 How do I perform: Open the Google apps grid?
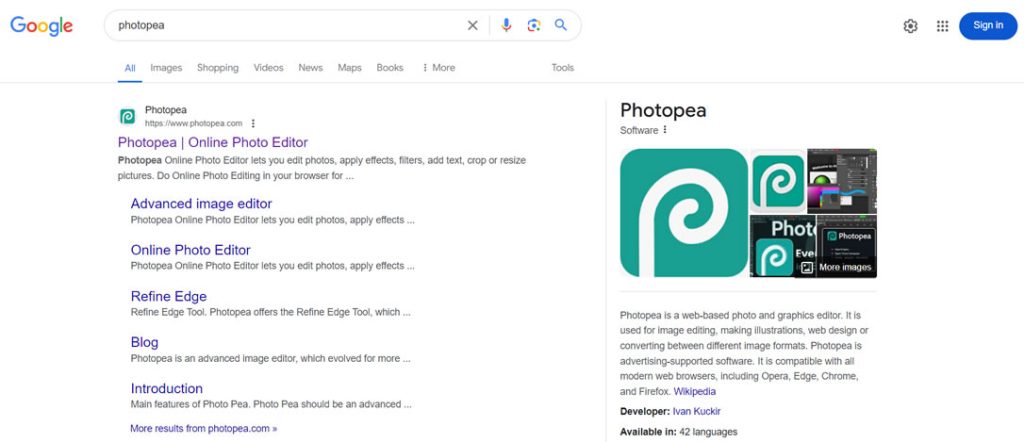(942, 26)
